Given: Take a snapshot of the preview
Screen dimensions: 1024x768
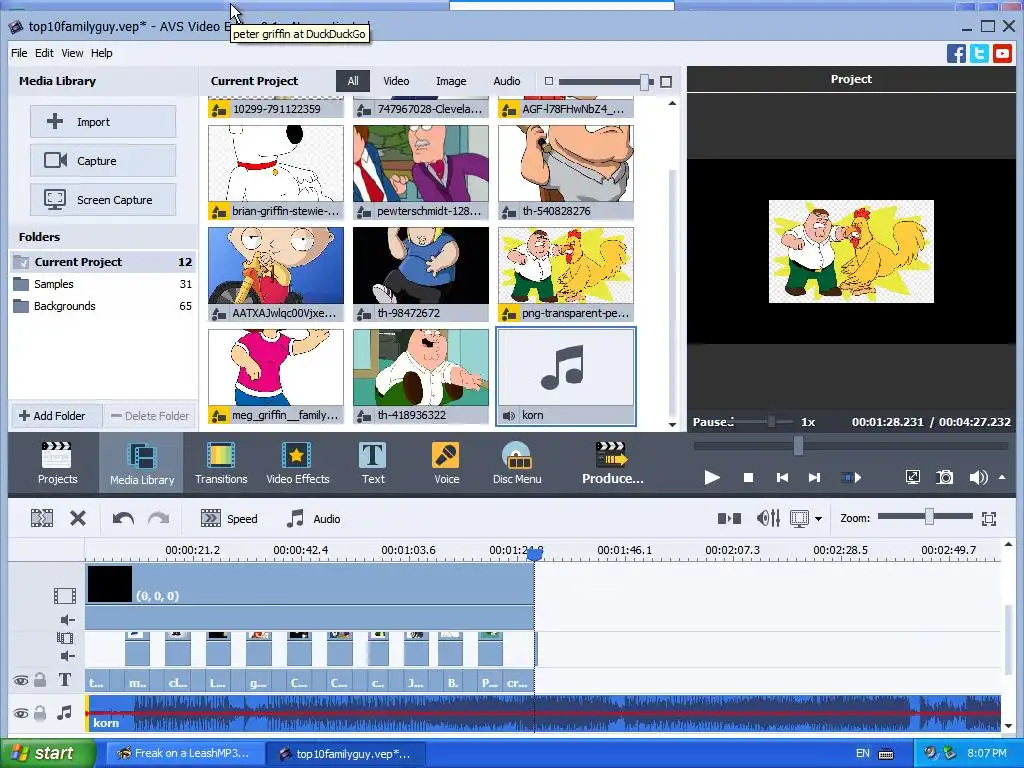Looking at the screenshot, I should [944, 477].
